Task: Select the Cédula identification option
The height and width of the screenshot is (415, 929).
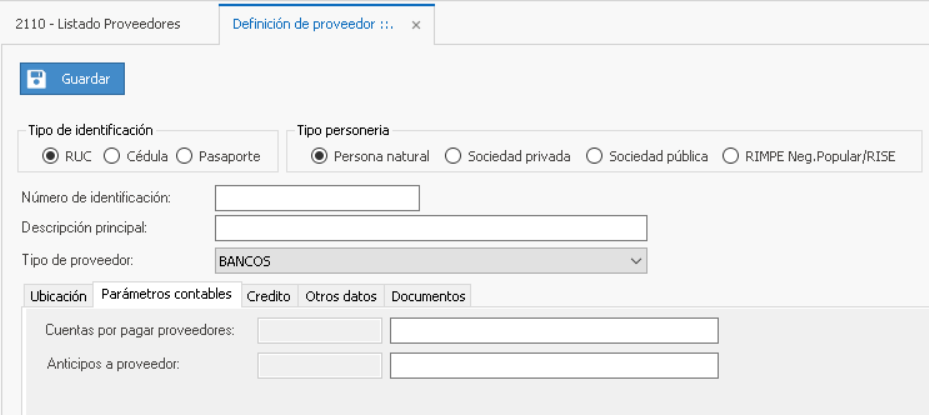Action: [x=112, y=156]
